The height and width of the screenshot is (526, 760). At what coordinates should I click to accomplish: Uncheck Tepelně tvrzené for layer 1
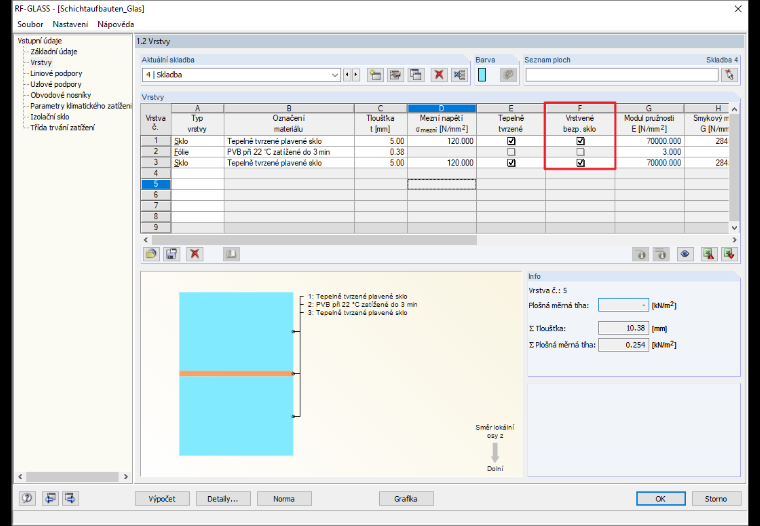(x=511, y=141)
